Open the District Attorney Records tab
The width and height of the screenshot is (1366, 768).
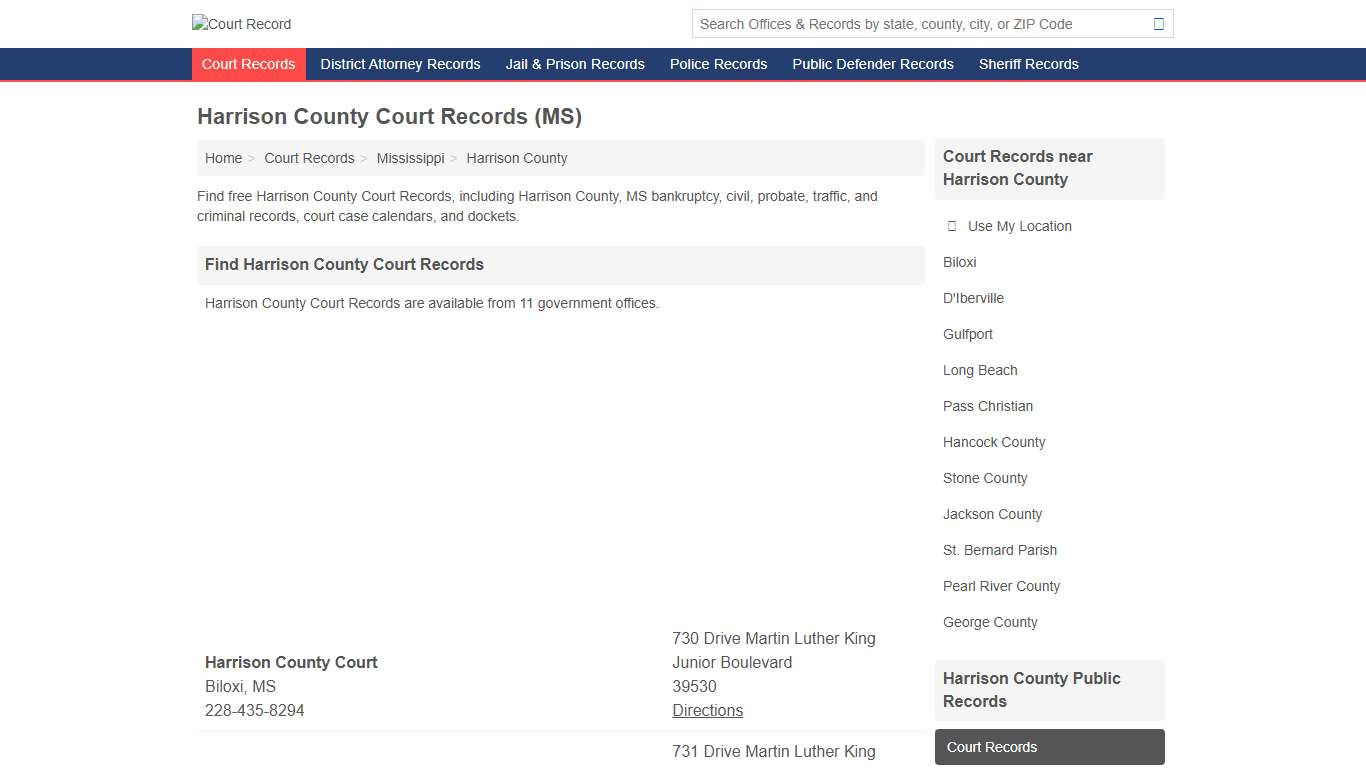(400, 64)
